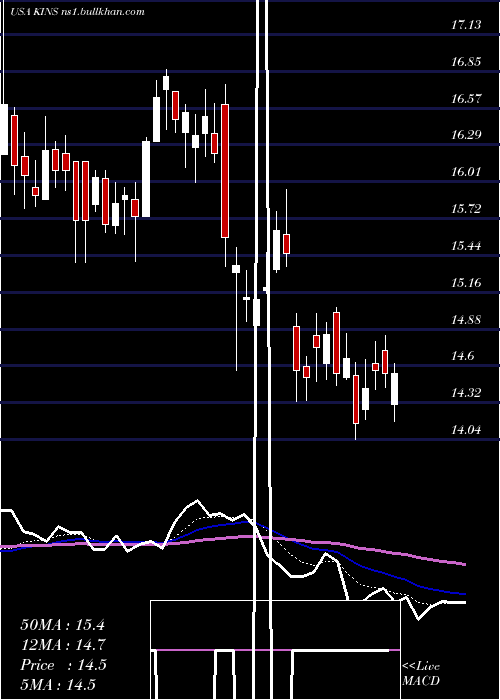Click the '50MA : 15.4' readout
Viewport: 500px width, 700px height.
(62, 625)
